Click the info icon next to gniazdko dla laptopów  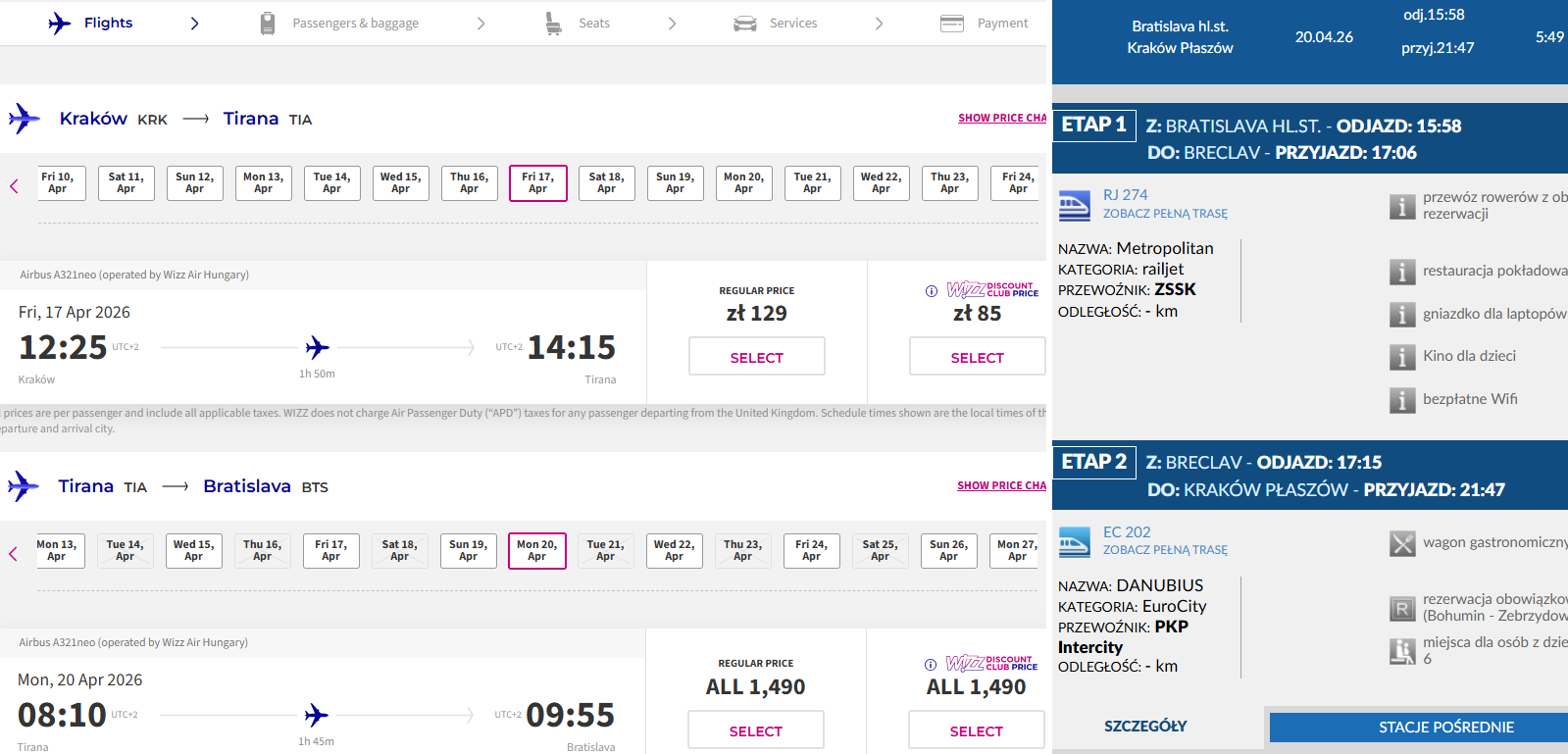point(1402,315)
